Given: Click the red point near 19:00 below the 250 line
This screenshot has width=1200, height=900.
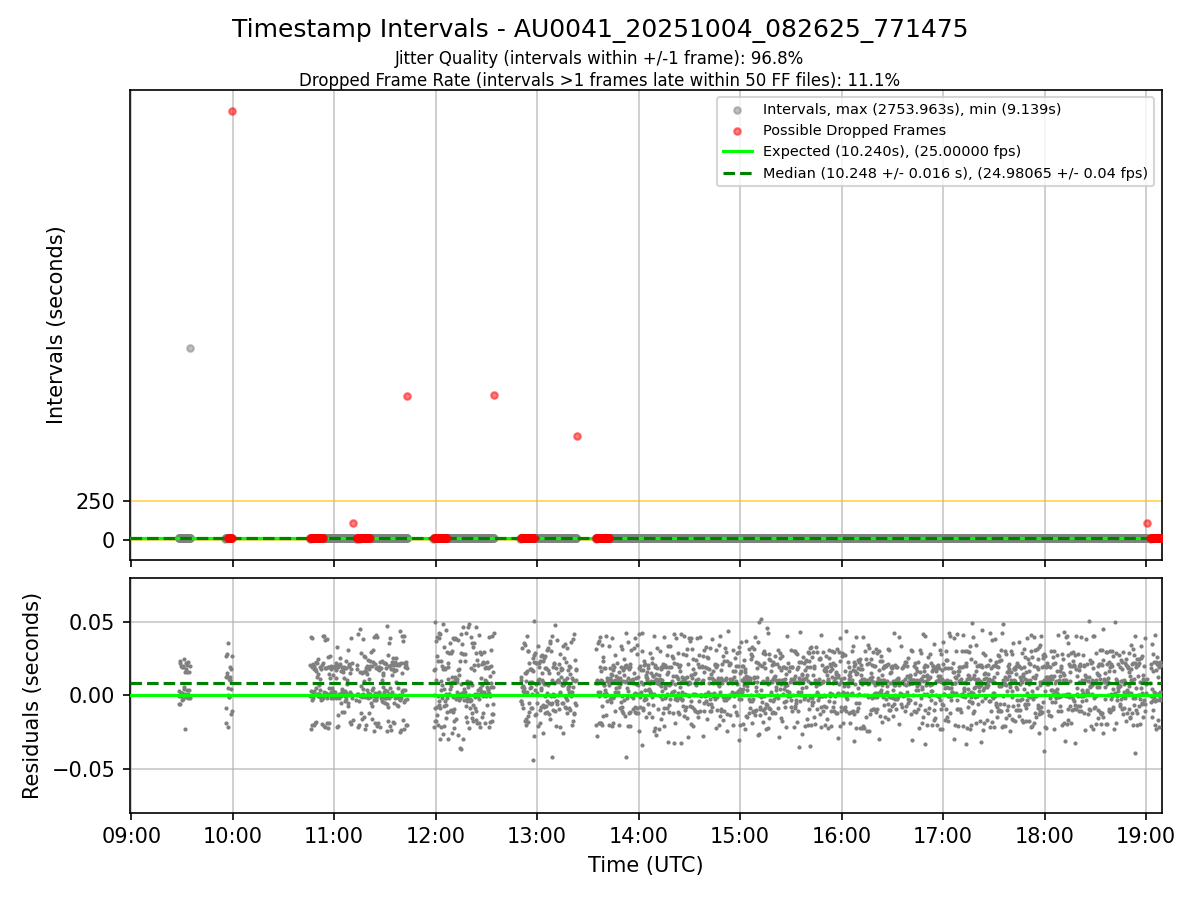Looking at the screenshot, I should (x=1147, y=523).
